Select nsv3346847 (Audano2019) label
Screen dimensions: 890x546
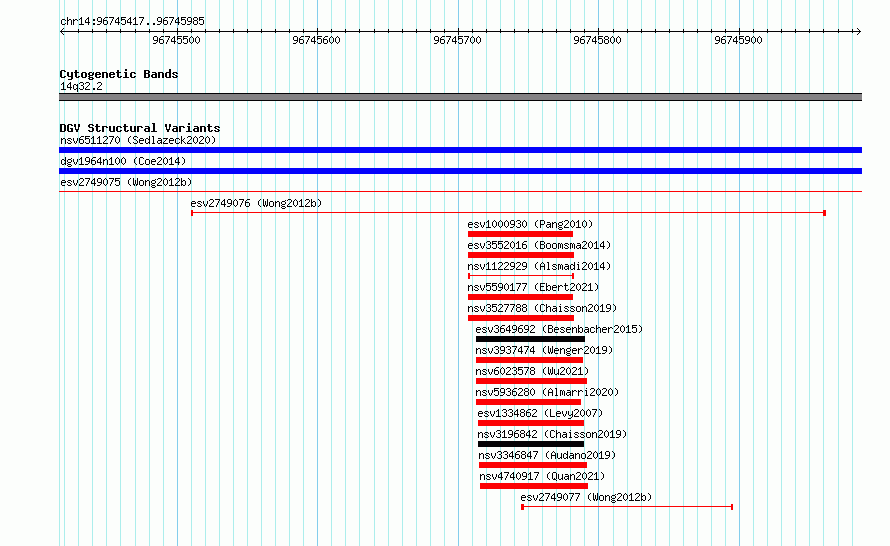(x=547, y=455)
